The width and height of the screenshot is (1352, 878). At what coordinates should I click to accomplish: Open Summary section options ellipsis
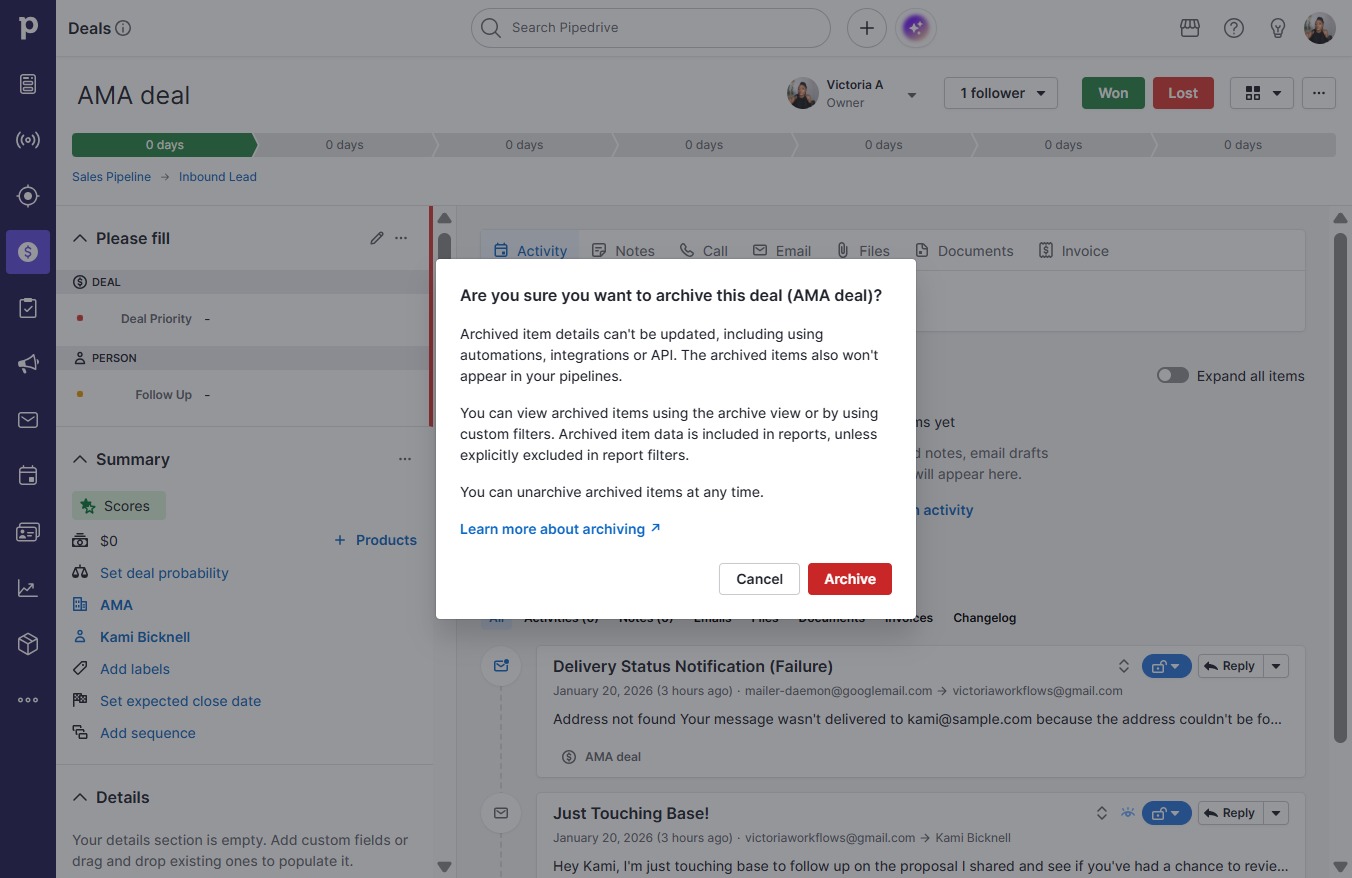(405, 459)
